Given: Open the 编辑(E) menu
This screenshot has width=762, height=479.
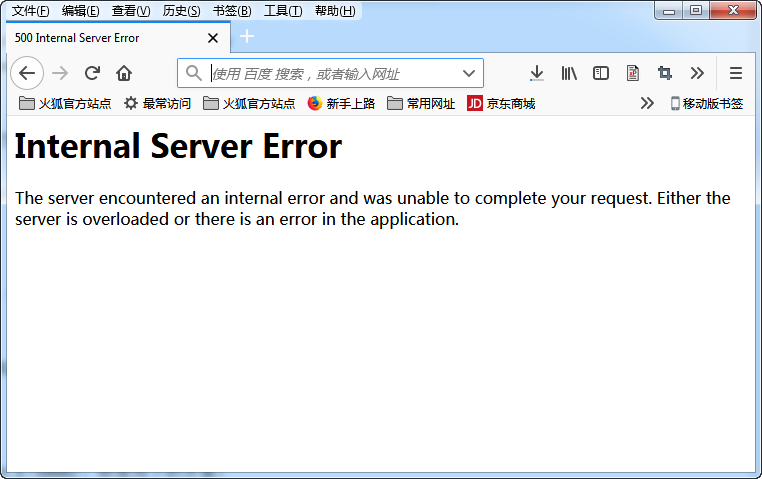Looking at the screenshot, I should coord(81,11).
